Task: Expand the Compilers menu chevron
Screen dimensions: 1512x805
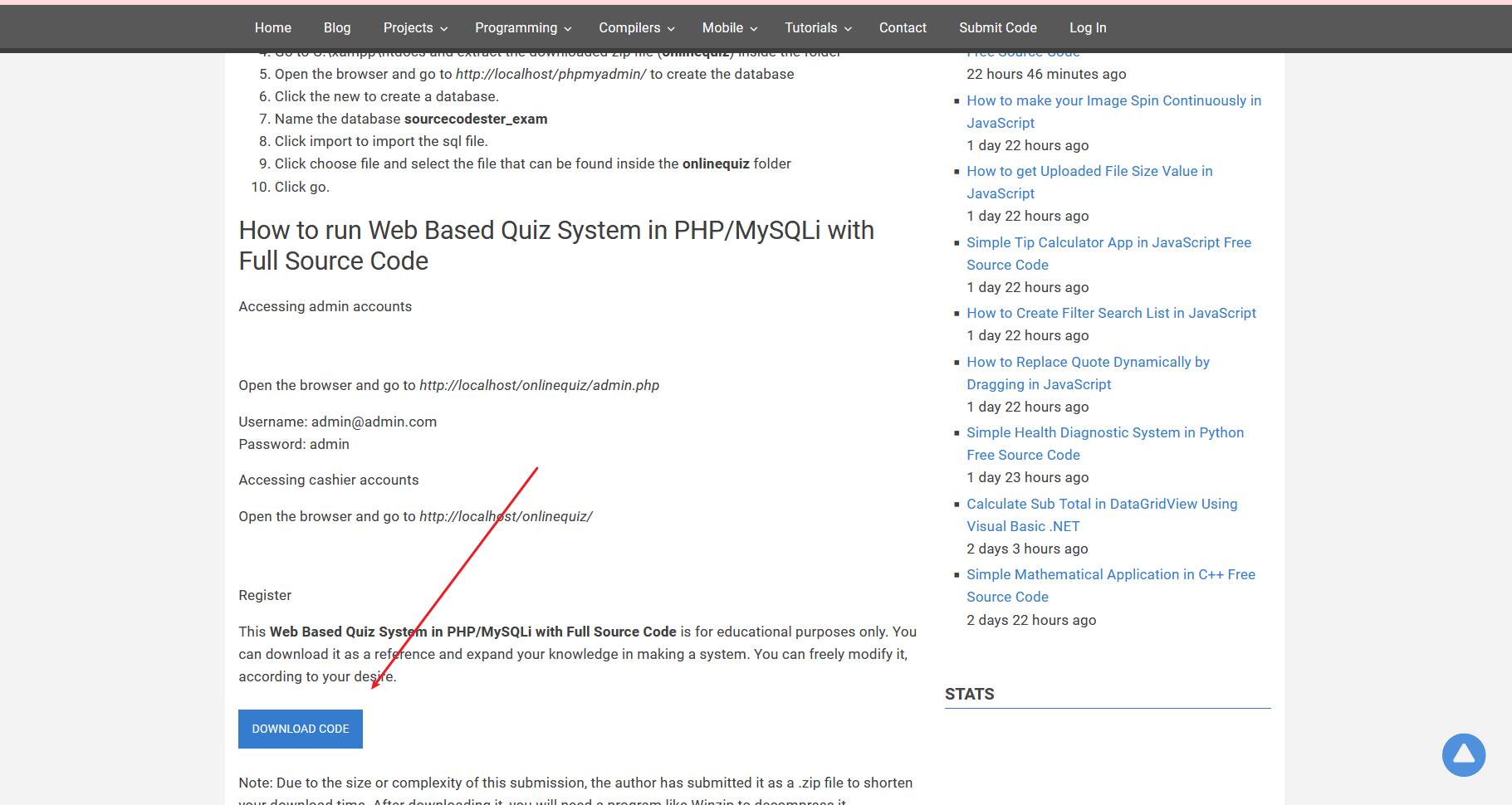Action: (671, 29)
